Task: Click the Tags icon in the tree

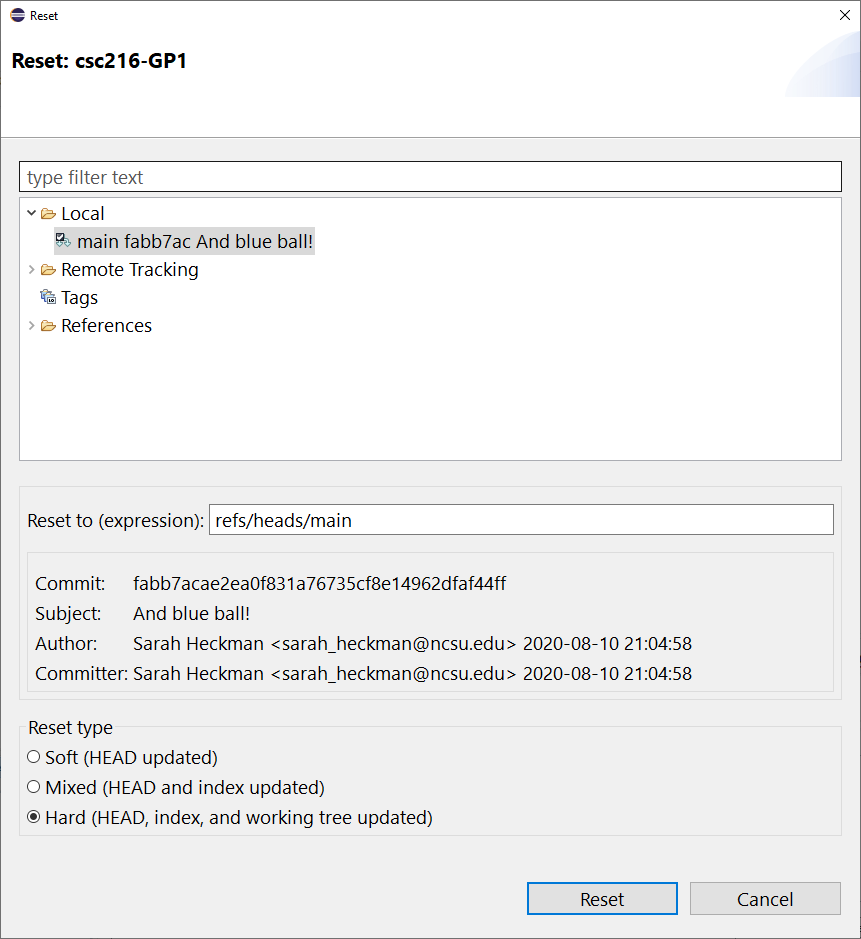Action: tap(48, 297)
